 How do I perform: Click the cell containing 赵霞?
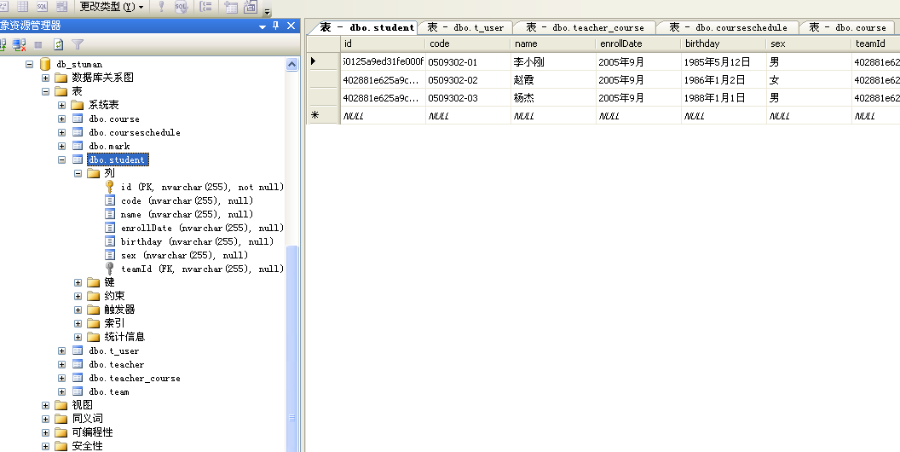pyautogui.click(x=553, y=80)
